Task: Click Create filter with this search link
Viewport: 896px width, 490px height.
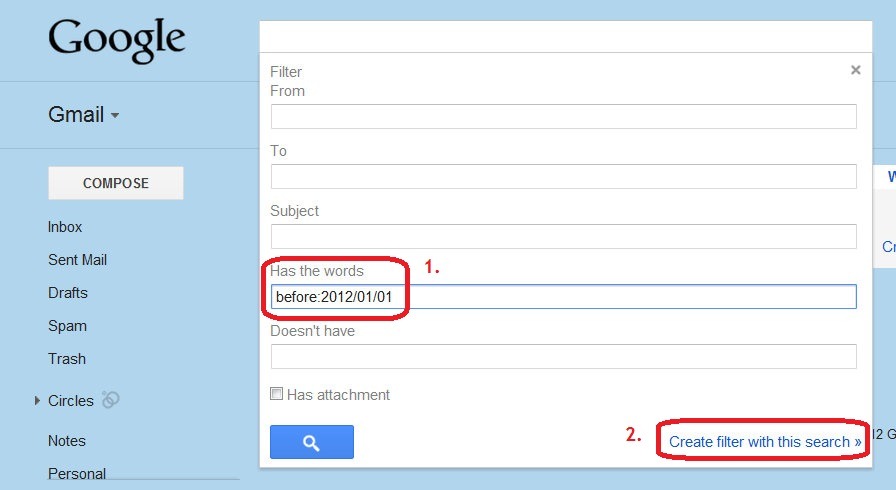Action: 765,441
